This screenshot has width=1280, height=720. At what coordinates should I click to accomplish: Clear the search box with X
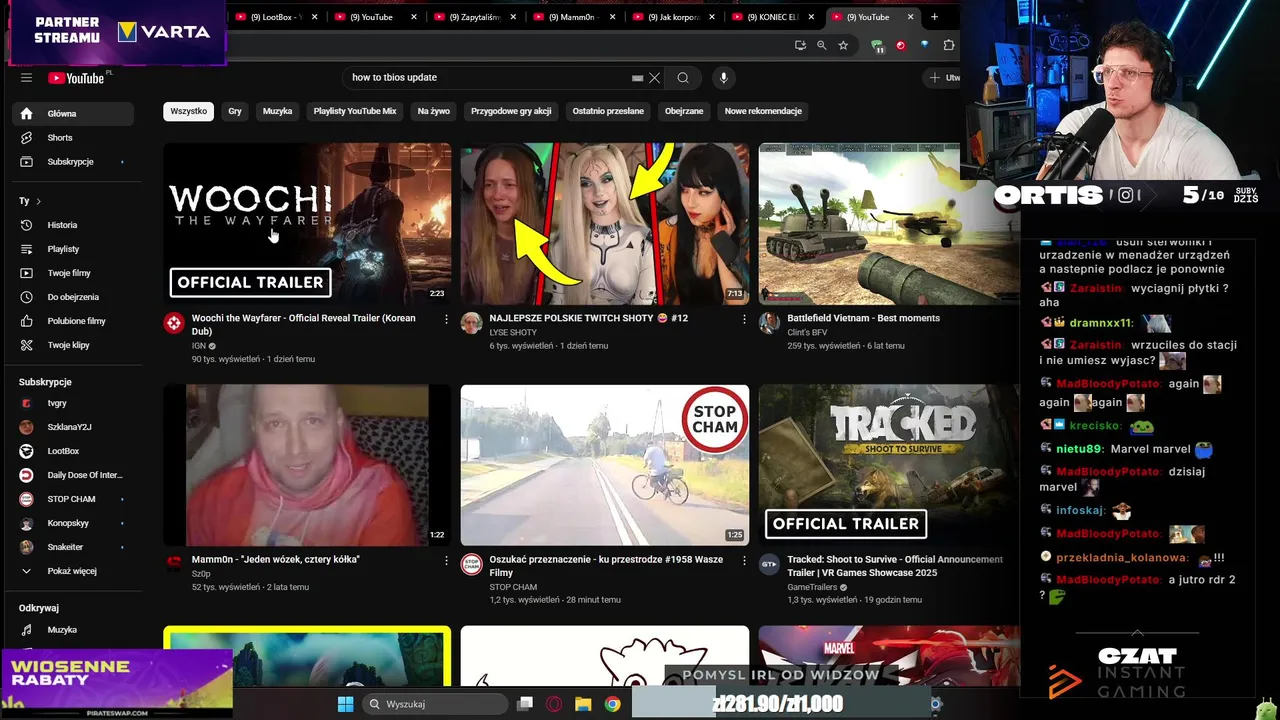[x=654, y=78]
